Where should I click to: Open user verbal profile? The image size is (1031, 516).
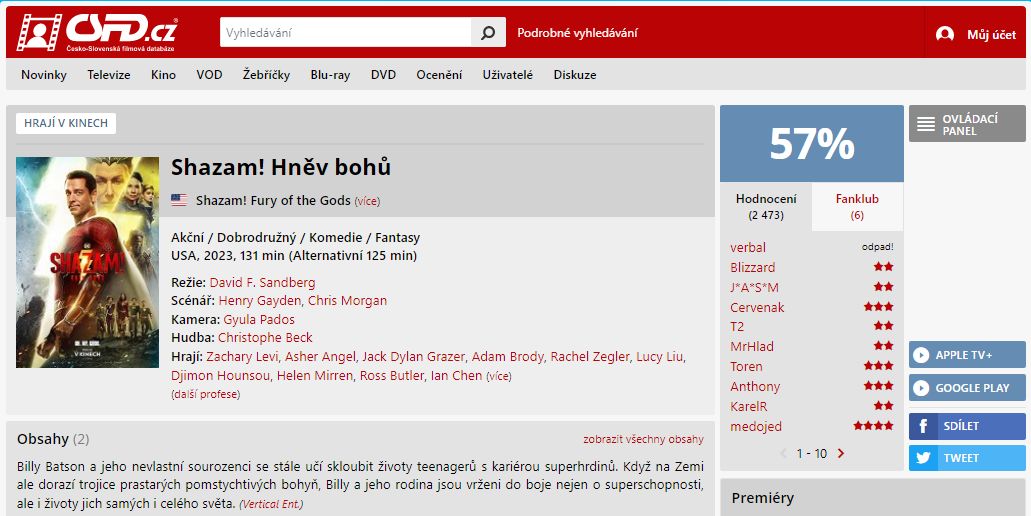coord(748,248)
